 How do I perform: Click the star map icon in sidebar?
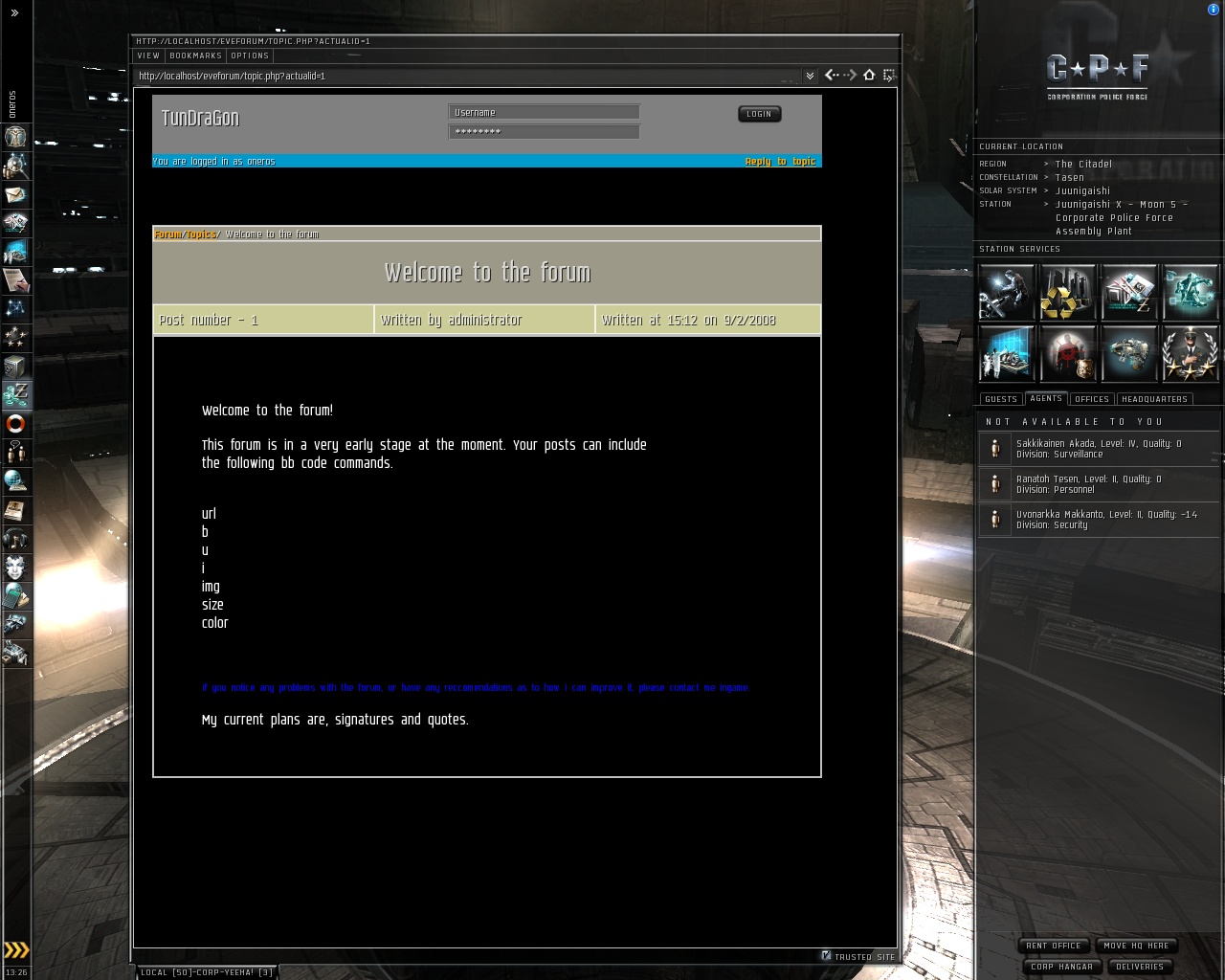(16, 309)
